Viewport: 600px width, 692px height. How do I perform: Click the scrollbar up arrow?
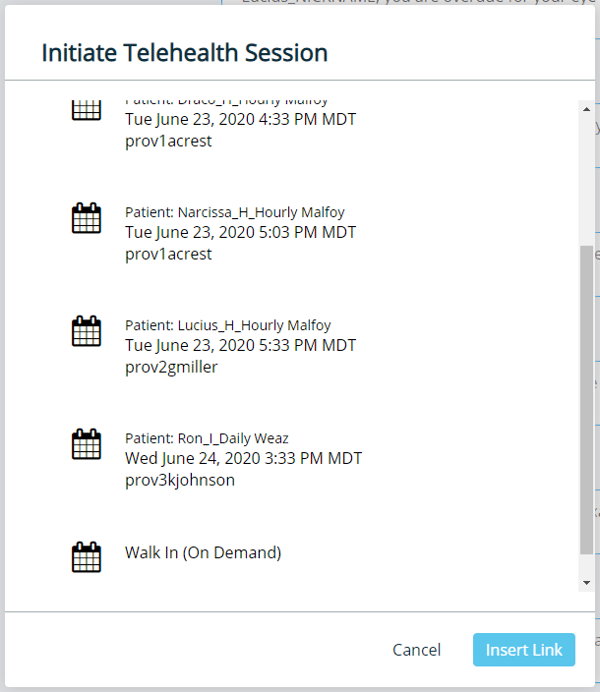click(x=586, y=108)
